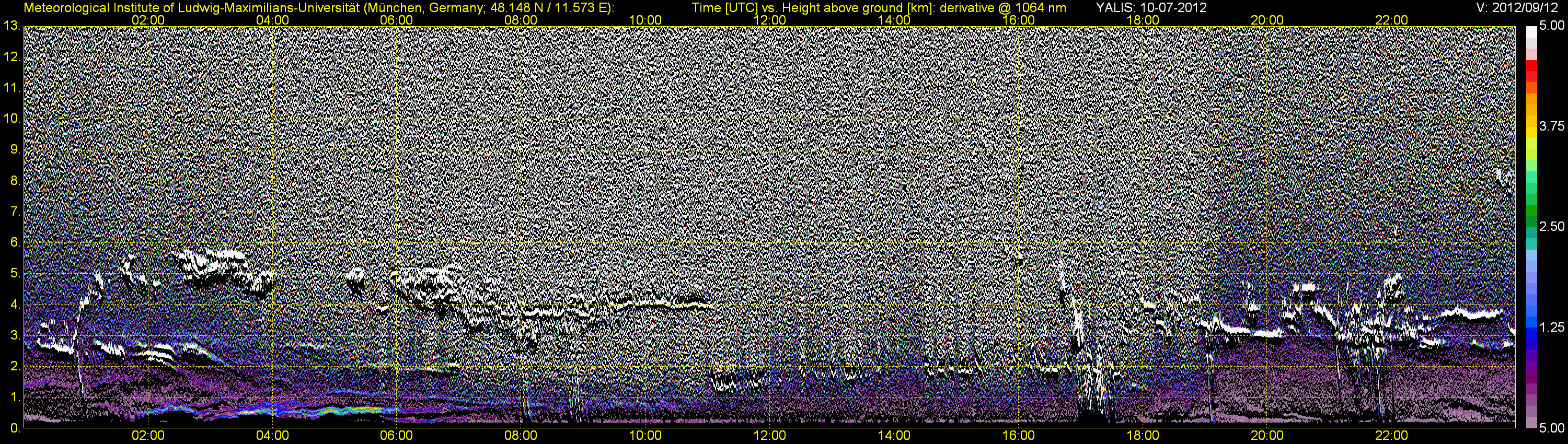Click the 8 km height axis label

15,181
